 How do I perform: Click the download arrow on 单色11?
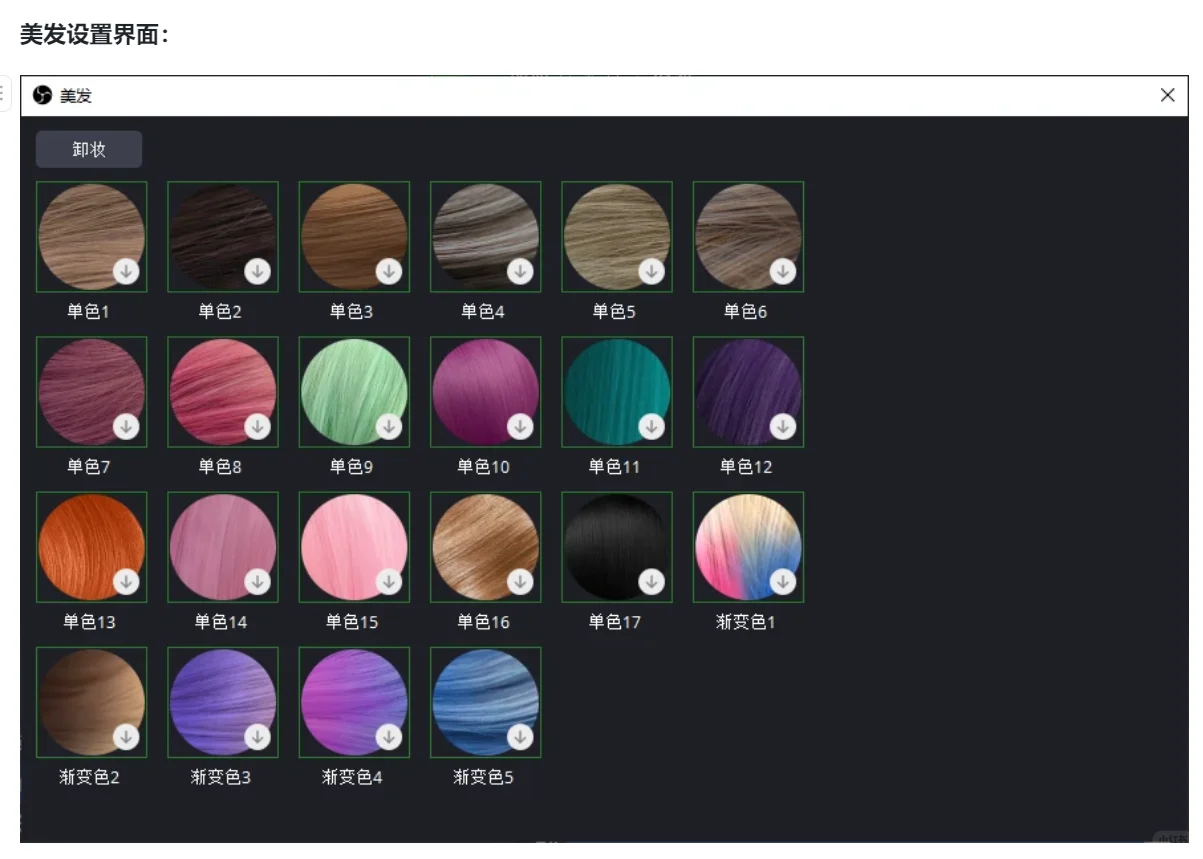pyautogui.click(x=652, y=426)
